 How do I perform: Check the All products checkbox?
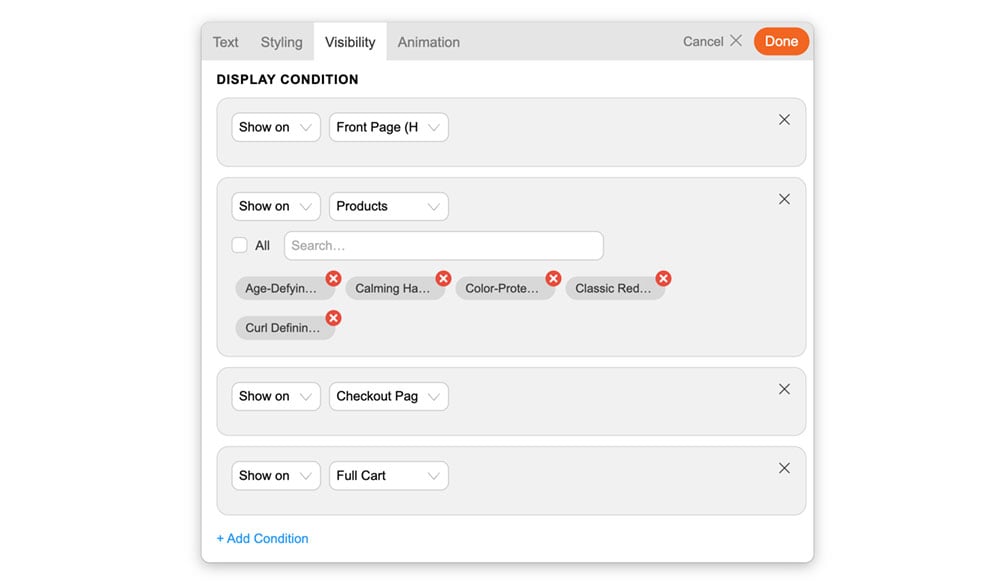(x=240, y=245)
